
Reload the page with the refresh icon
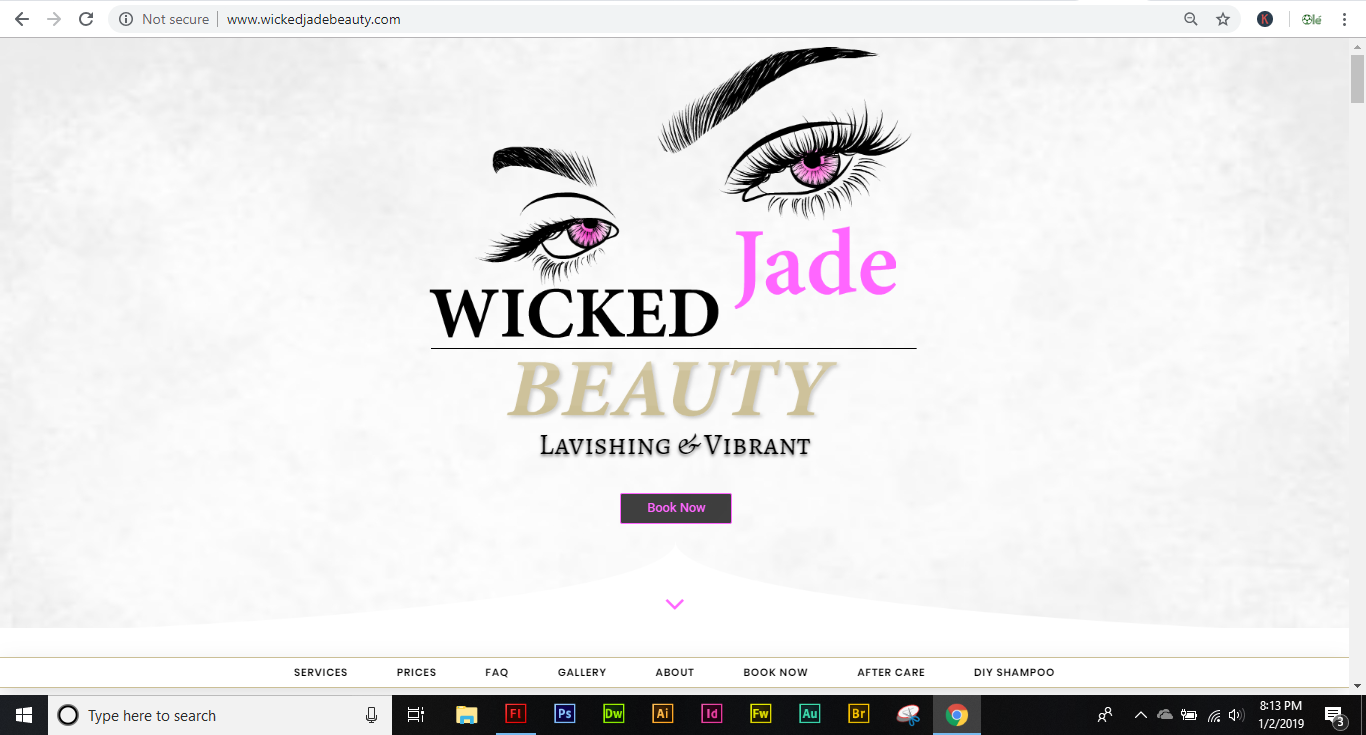(x=86, y=19)
